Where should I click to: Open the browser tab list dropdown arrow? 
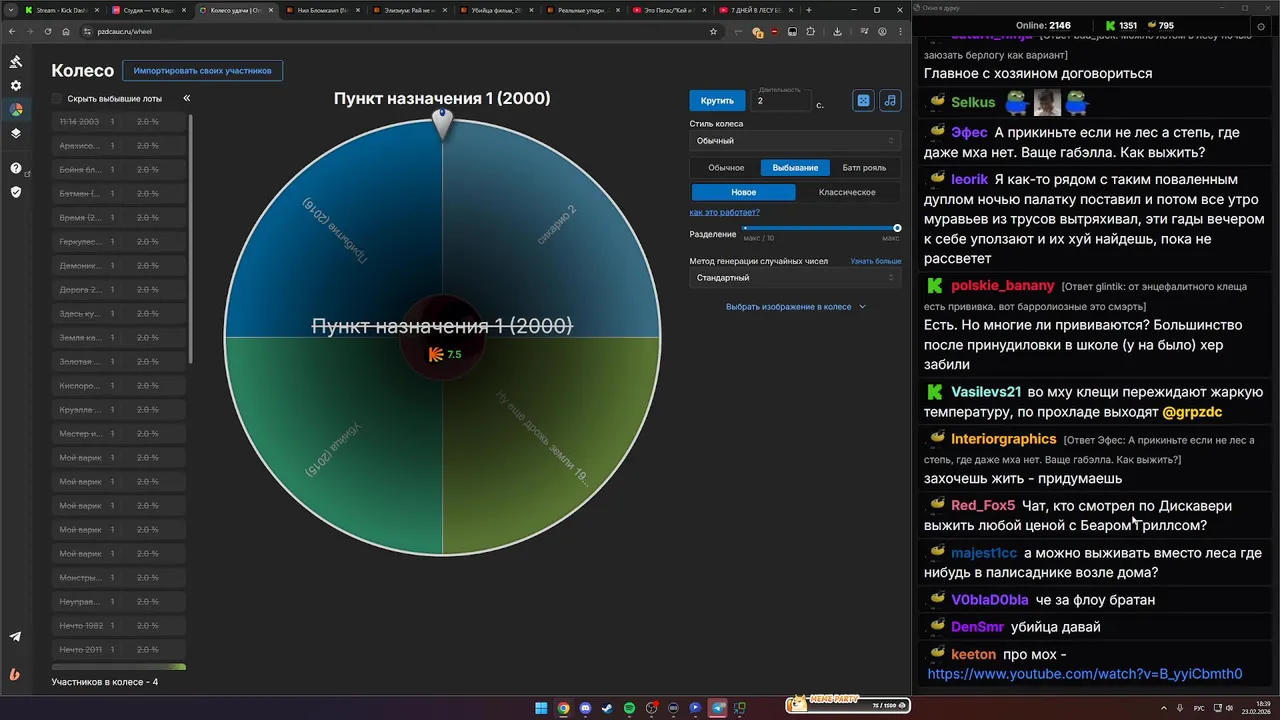click(12, 10)
